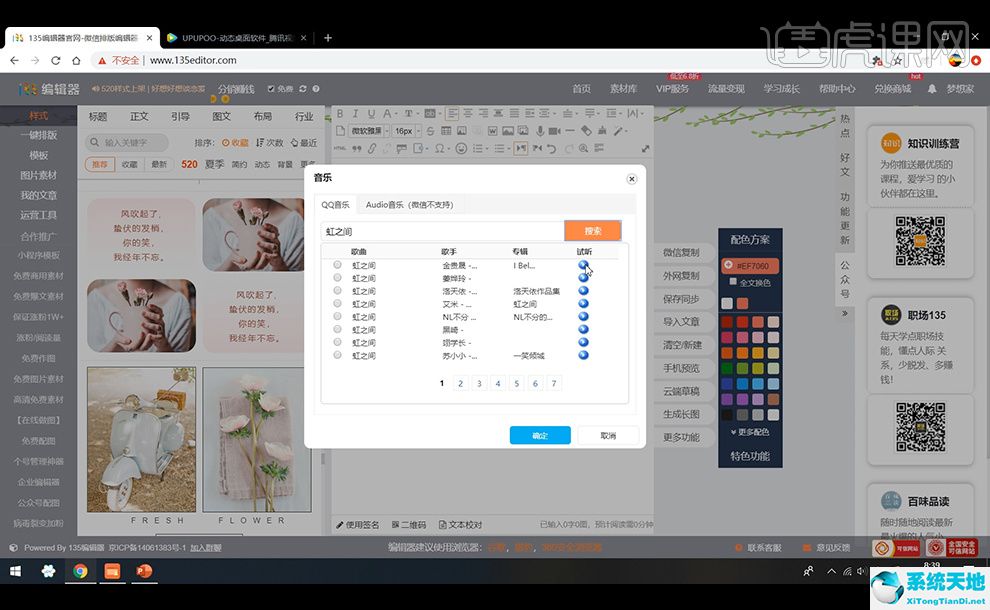The image size is (990, 610).
Task: Click the undo arrow icon in the toolbar
Action: [x=551, y=147]
